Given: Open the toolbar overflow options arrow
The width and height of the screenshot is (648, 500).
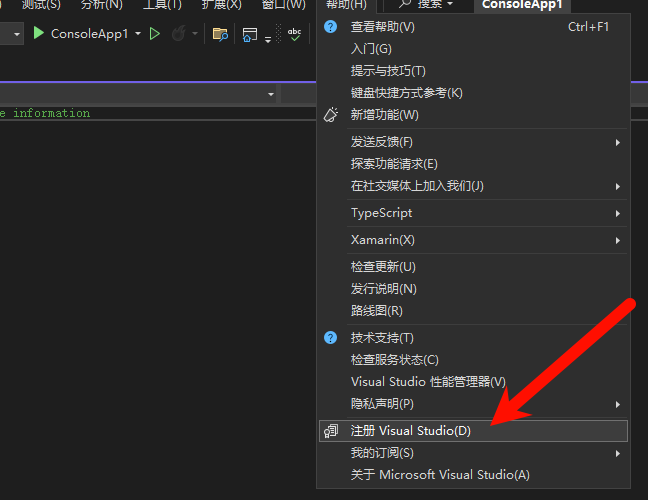Looking at the screenshot, I should click(268, 40).
